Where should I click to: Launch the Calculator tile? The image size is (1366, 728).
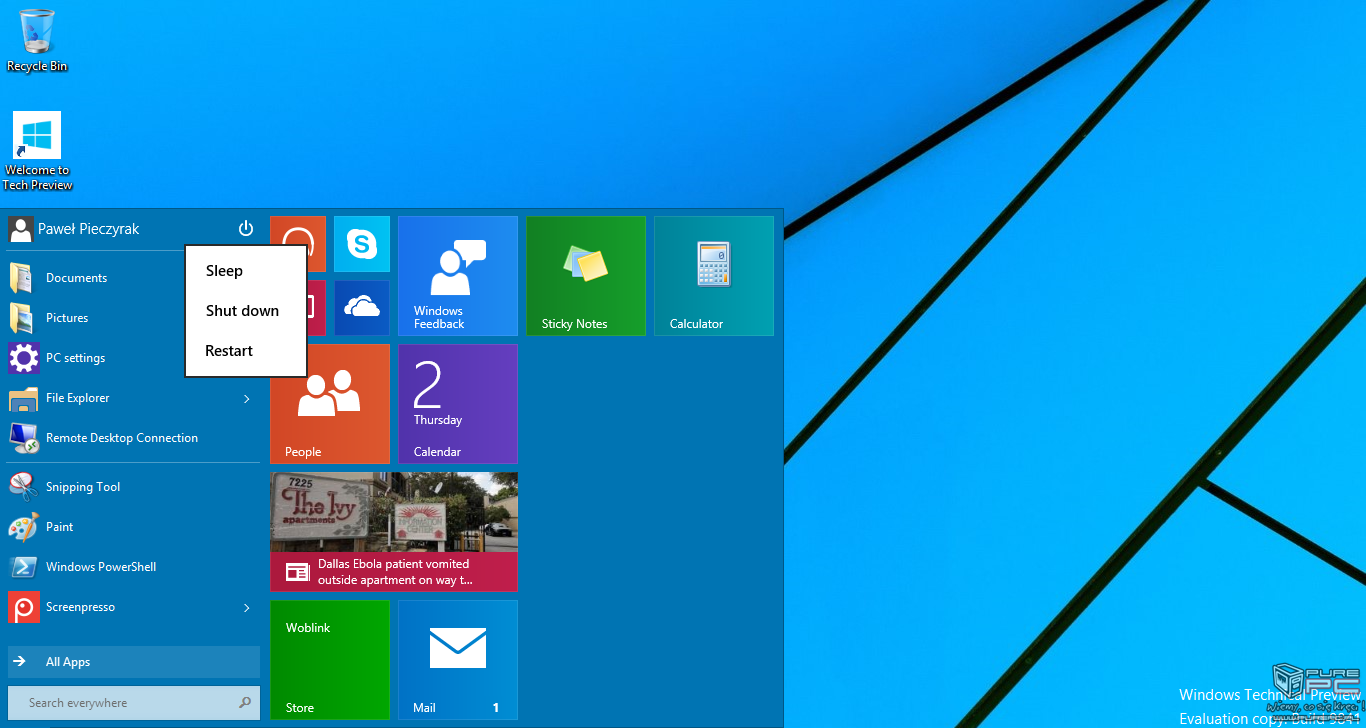(x=713, y=276)
